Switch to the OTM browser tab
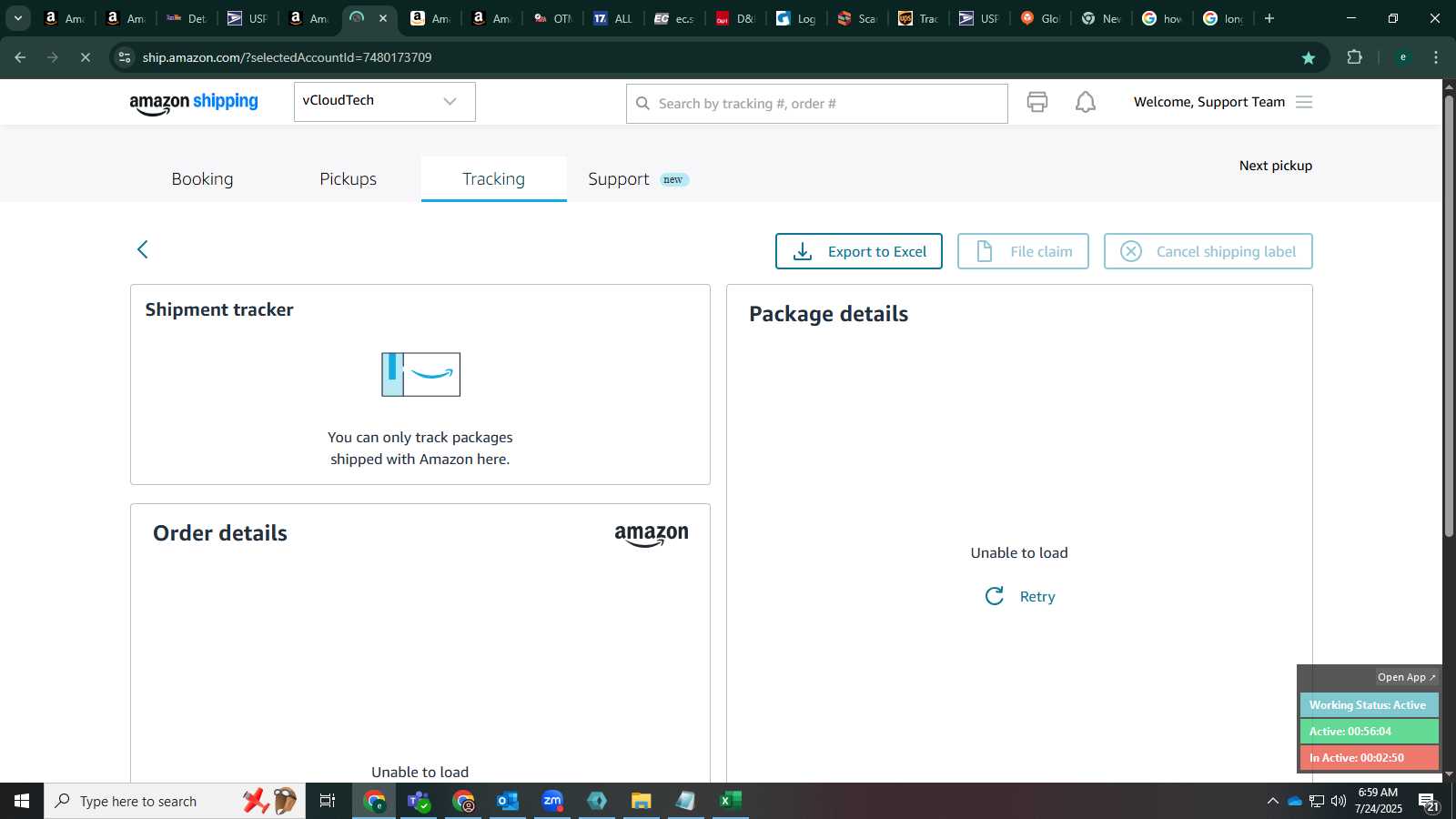 (x=552, y=18)
